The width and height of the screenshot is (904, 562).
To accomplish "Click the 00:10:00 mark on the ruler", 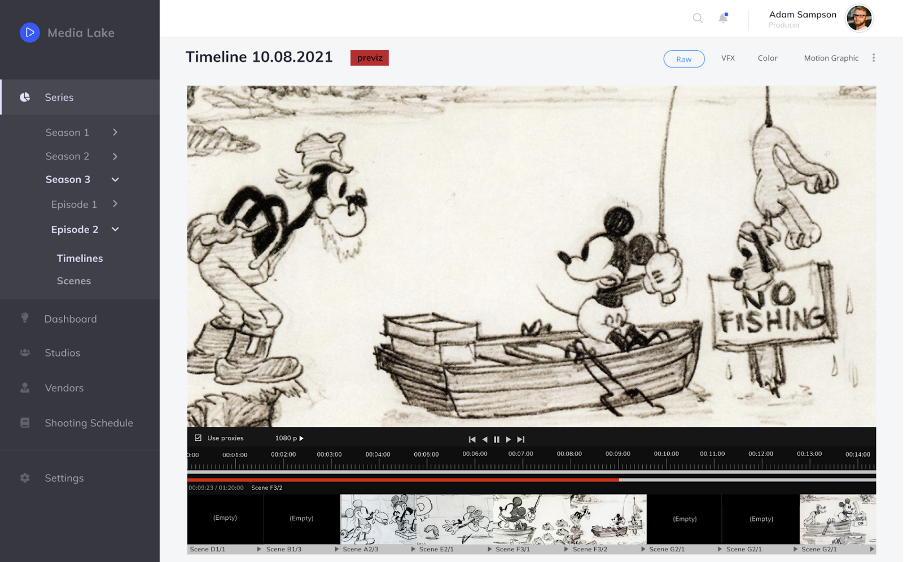I will click(x=666, y=454).
